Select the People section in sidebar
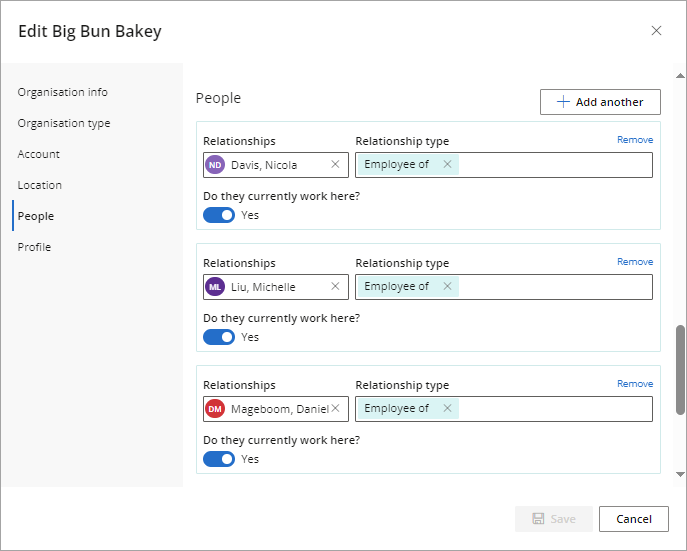This screenshot has width=687, height=551. 36,216
